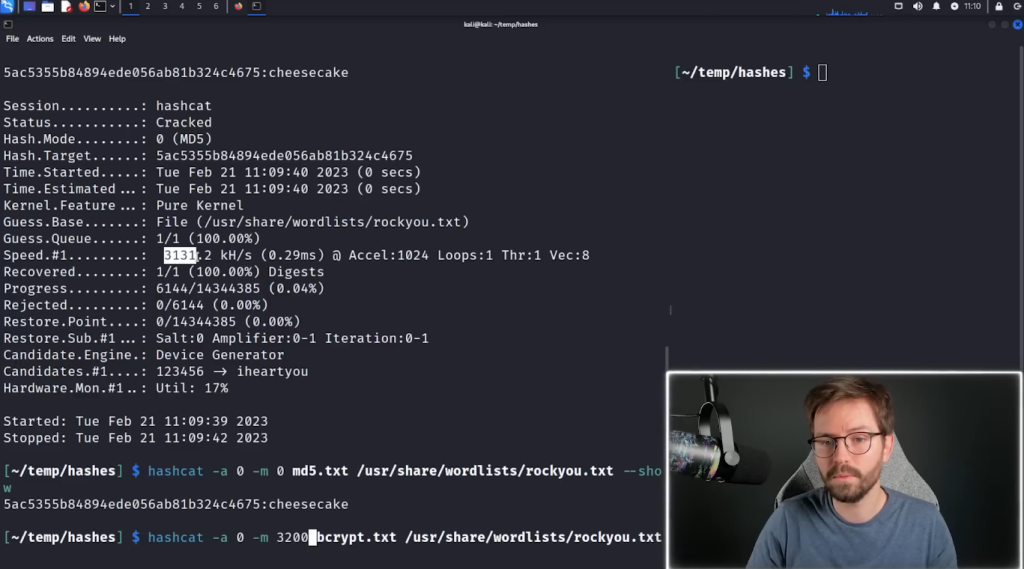Click 'Stopped: Tue Feb 21 11:09:42 2023' line
The image size is (1024, 569).
(136, 438)
